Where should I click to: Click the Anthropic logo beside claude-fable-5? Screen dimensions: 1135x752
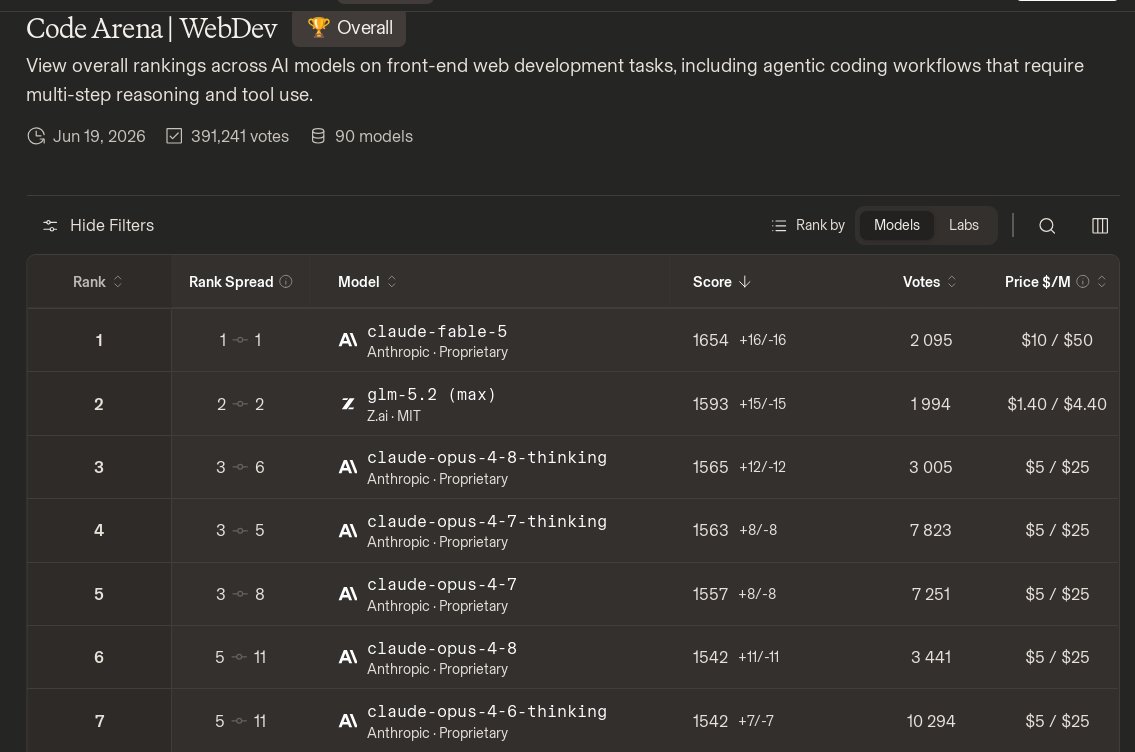(348, 340)
